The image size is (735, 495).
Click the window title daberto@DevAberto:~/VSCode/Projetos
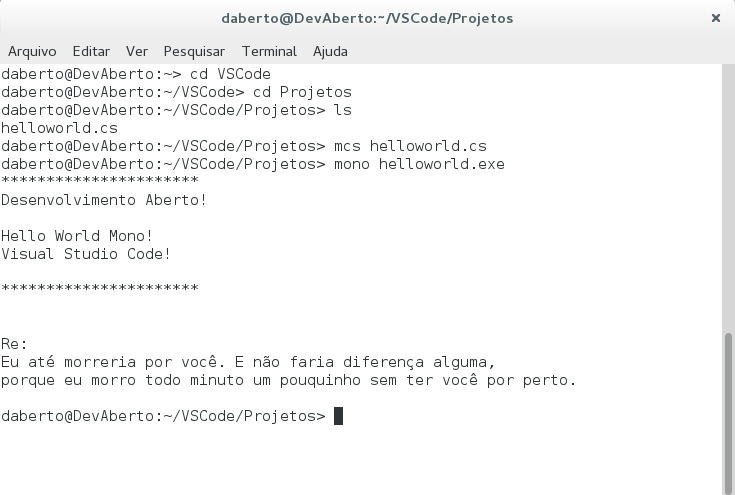coord(367,18)
